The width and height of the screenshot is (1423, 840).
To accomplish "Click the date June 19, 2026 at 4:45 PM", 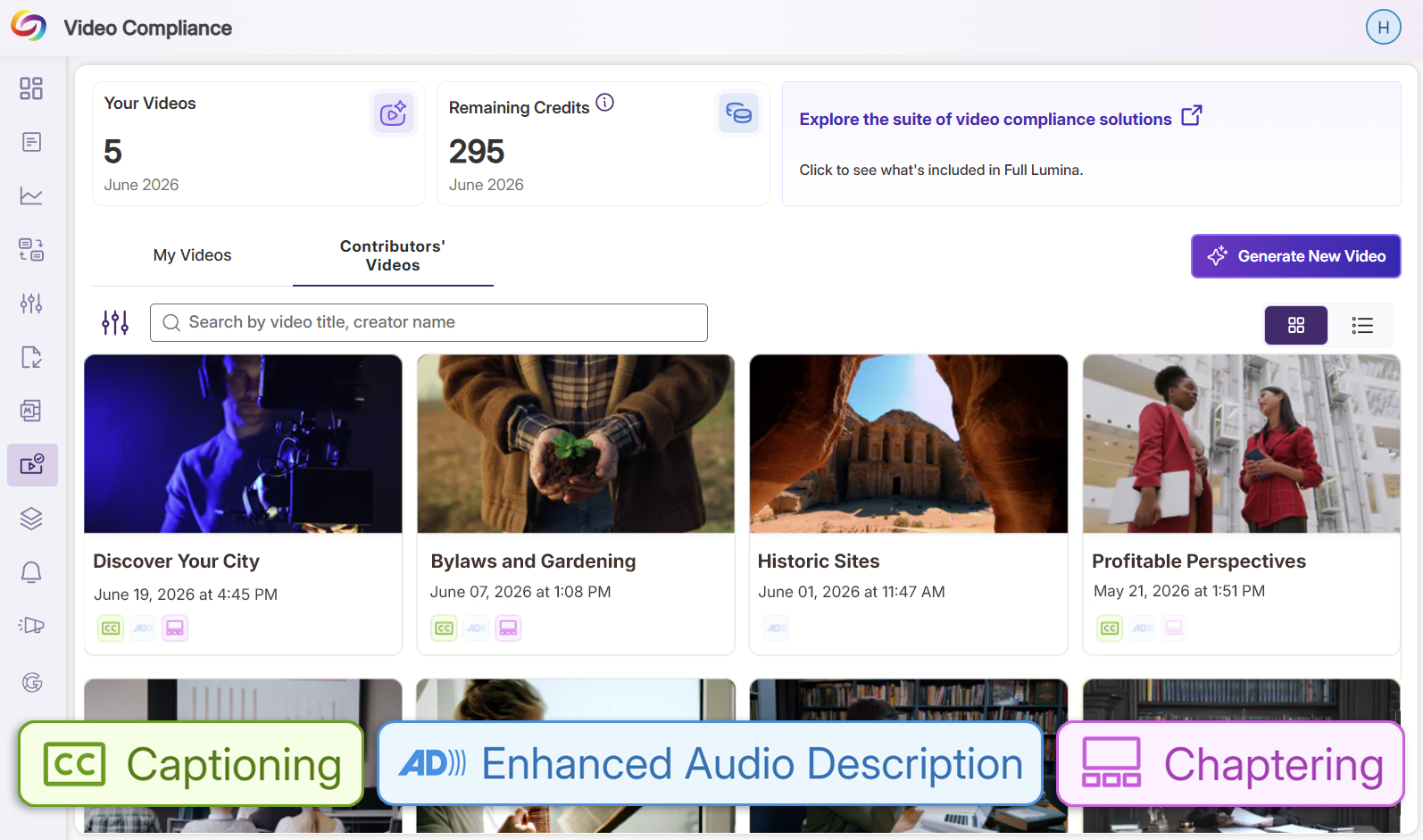I will [186, 595].
